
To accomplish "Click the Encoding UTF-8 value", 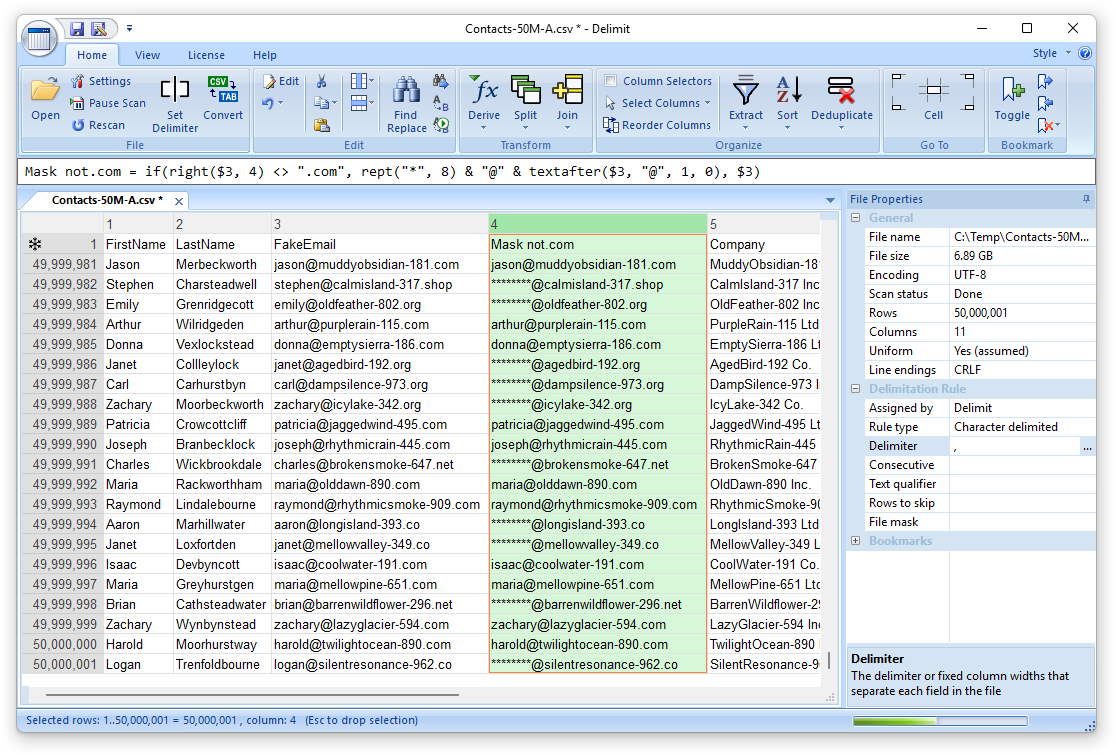I will (x=1022, y=275).
